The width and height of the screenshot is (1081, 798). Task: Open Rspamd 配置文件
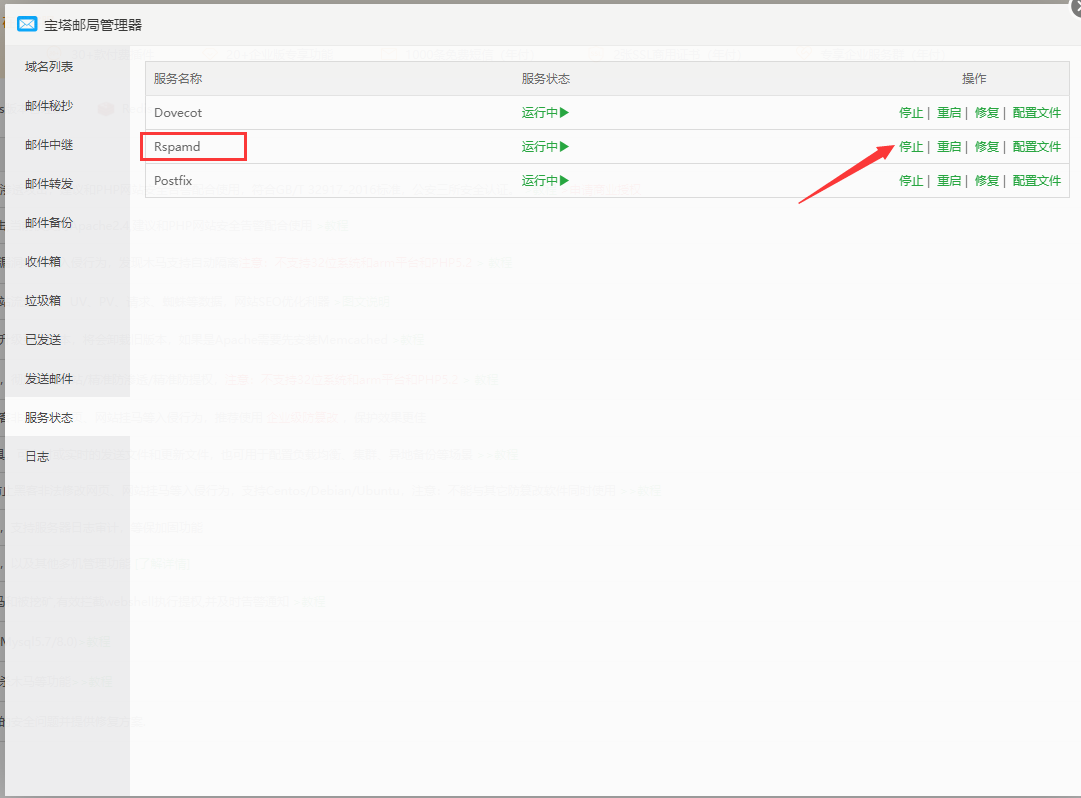(x=1037, y=147)
